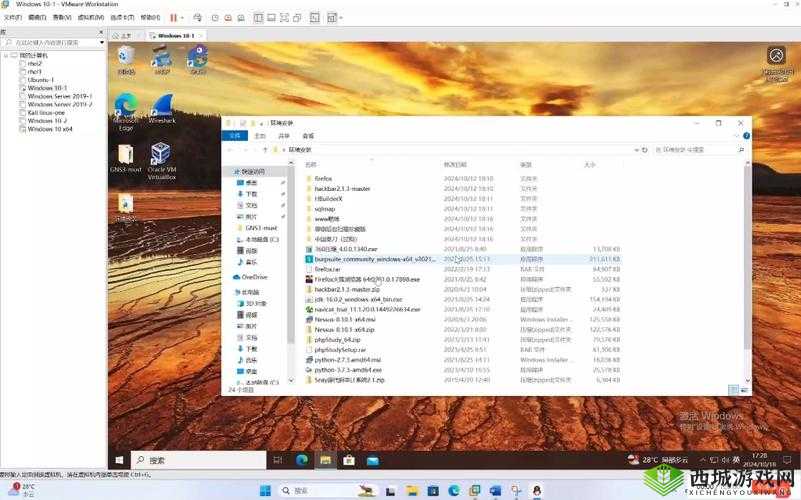Click the Oracle VM VirtualBox desktop icon
Screen dimensions: 801x500
coord(160,155)
